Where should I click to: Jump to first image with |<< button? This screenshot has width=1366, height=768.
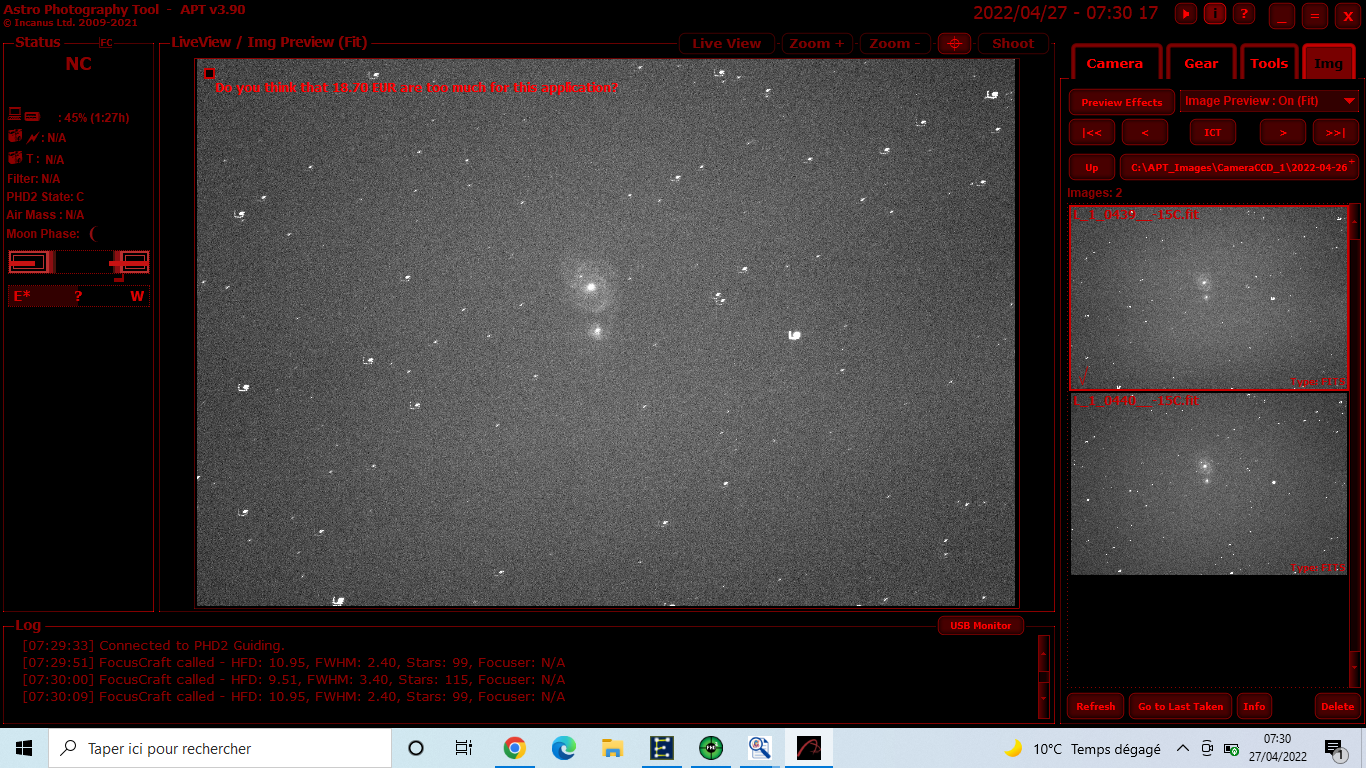pyautogui.click(x=1092, y=132)
